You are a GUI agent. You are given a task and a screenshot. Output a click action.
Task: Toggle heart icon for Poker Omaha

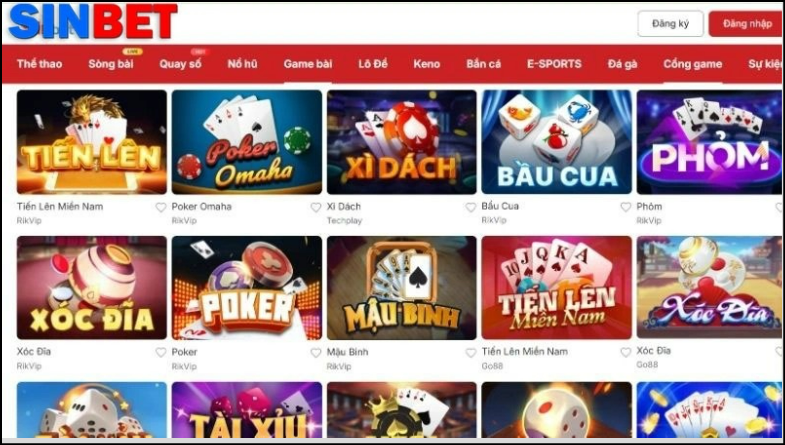point(315,207)
